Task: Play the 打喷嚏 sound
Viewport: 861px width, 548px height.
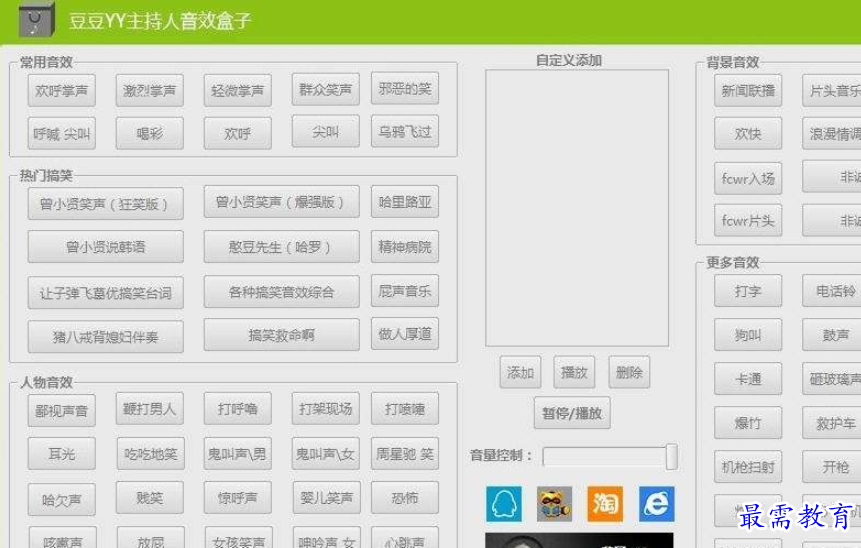Action: click(405, 409)
